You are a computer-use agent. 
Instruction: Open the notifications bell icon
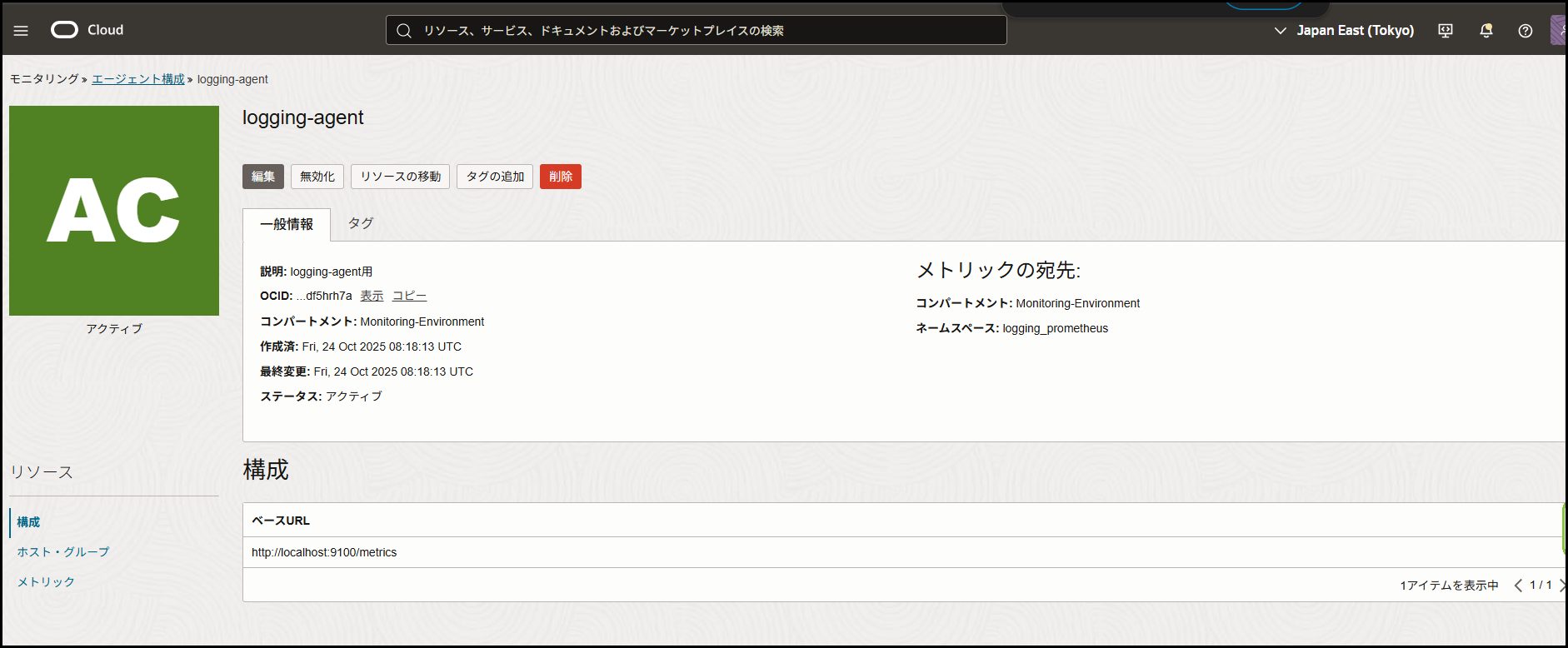(x=1486, y=31)
